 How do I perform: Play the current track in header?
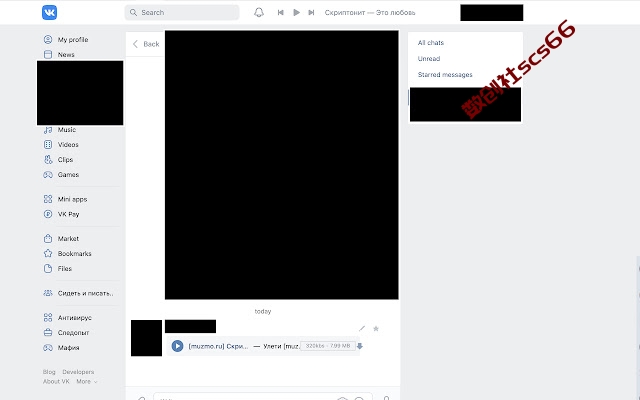[x=296, y=13]
